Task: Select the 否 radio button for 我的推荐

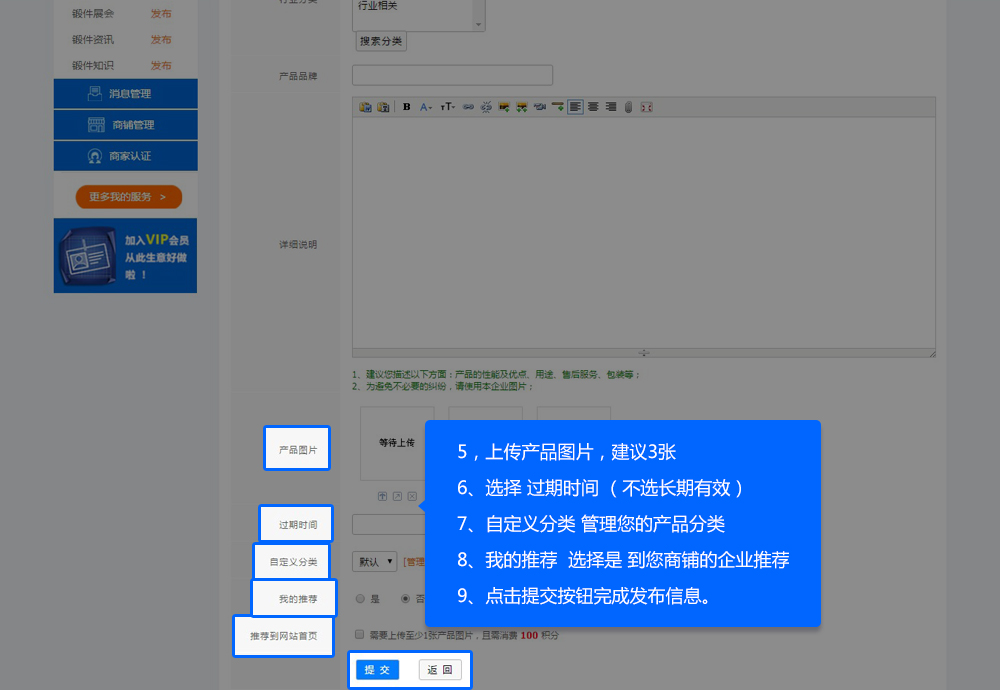Action: coord(405,599)
